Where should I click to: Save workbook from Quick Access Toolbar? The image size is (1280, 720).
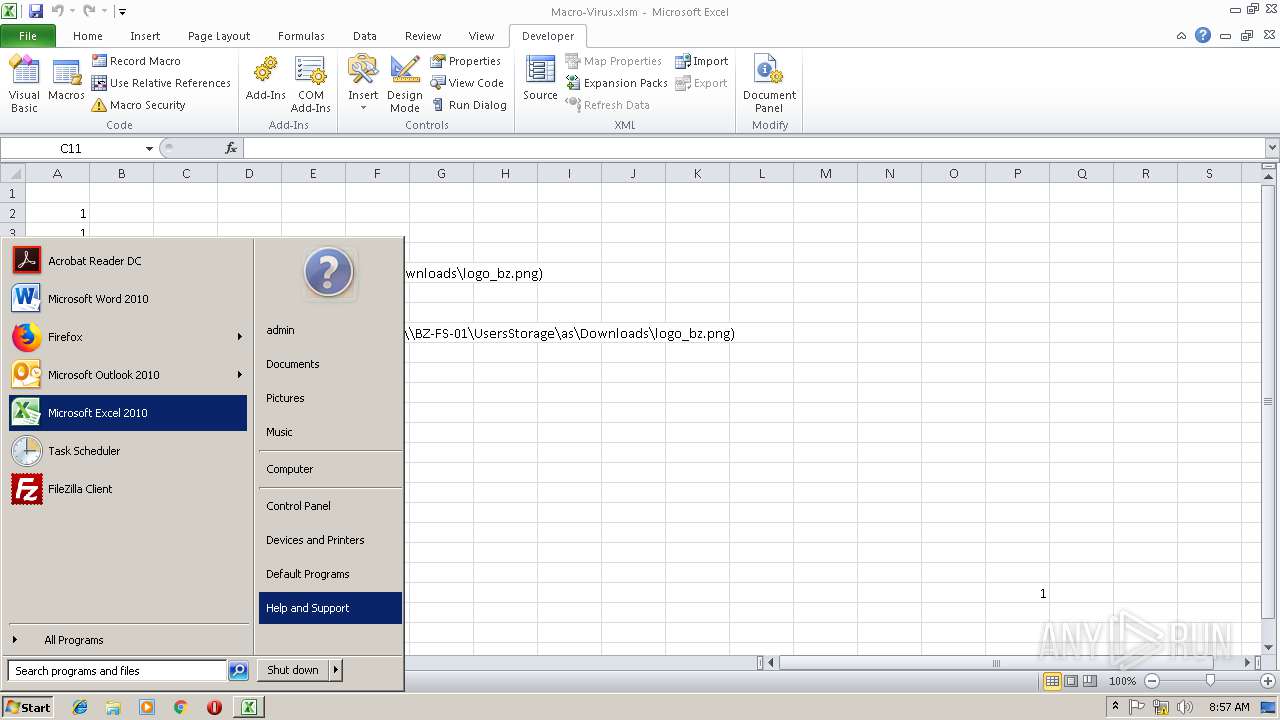point(36,11)
